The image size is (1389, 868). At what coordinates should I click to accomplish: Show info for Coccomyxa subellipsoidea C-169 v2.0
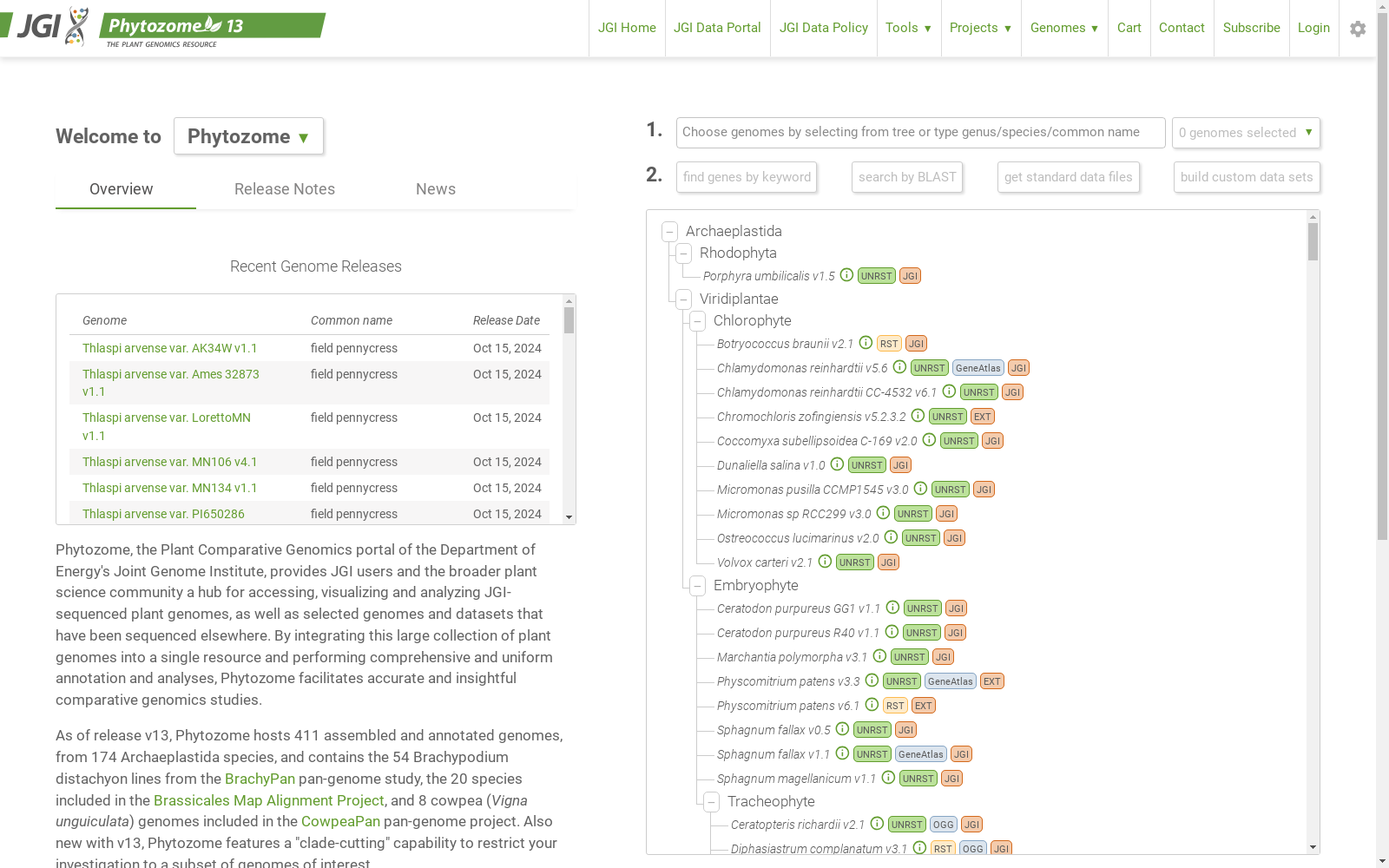coord(929,440)
